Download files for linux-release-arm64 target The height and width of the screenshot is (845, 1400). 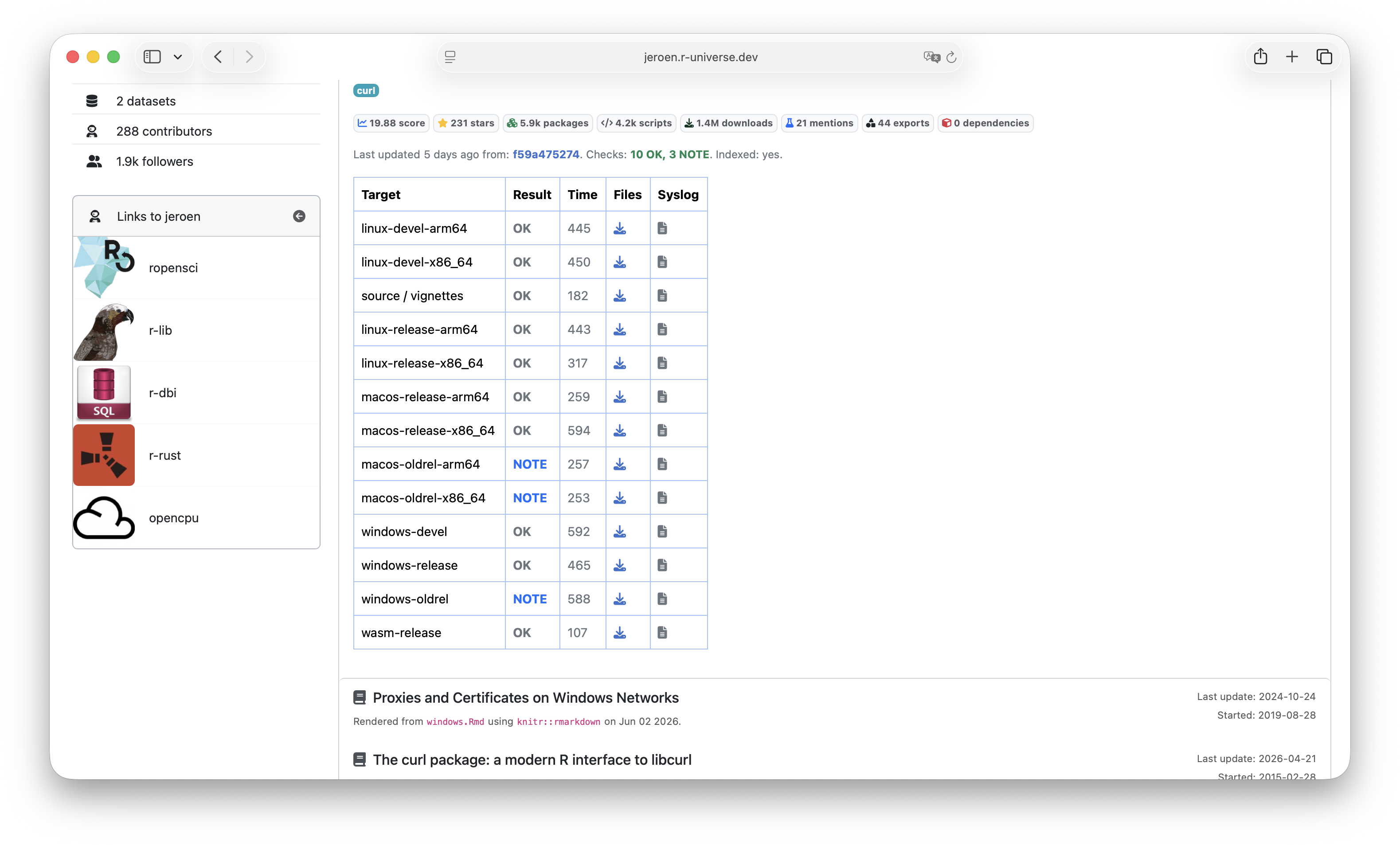coord(619,329)
